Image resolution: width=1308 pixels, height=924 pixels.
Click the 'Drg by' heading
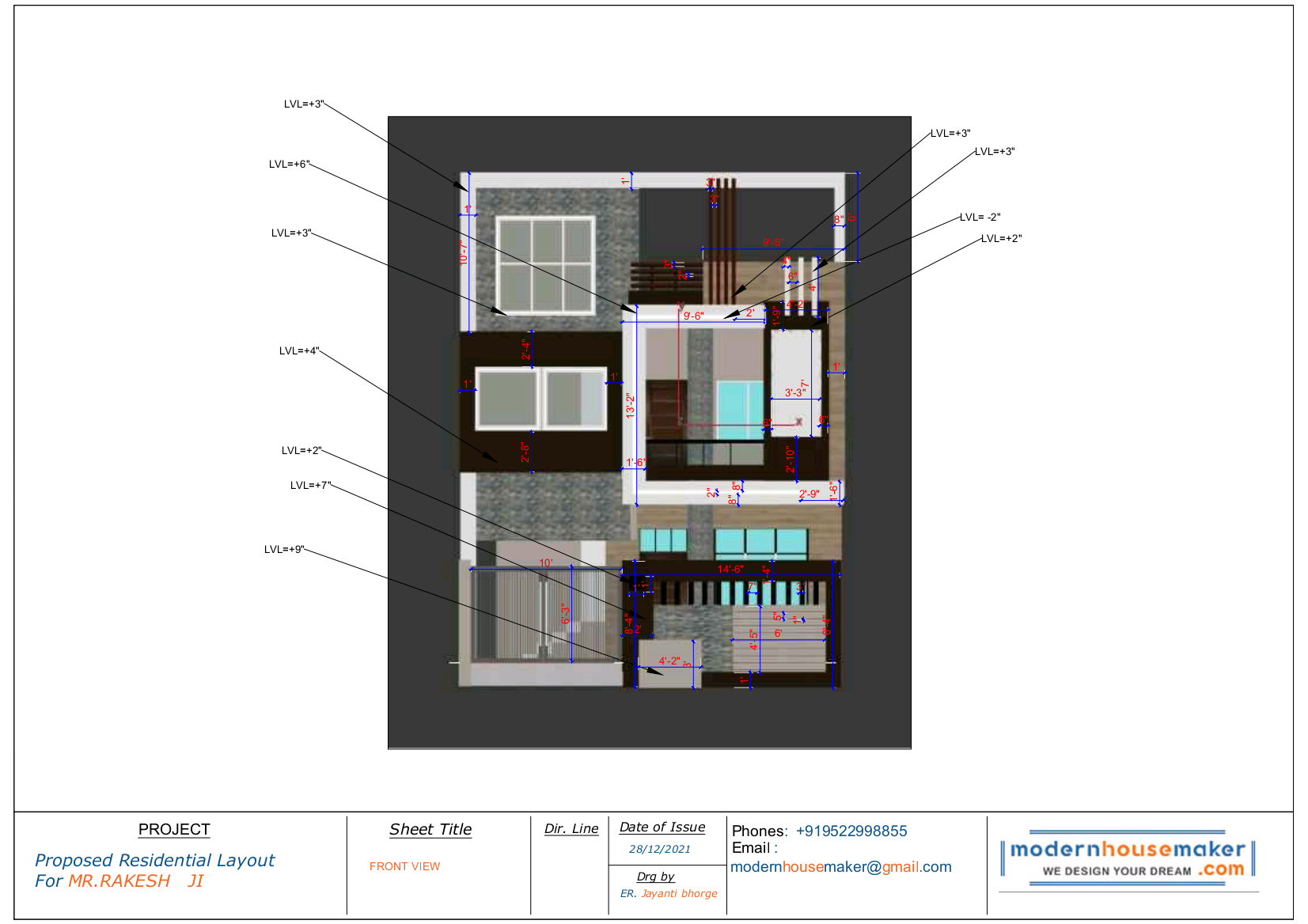coord(656,877)
